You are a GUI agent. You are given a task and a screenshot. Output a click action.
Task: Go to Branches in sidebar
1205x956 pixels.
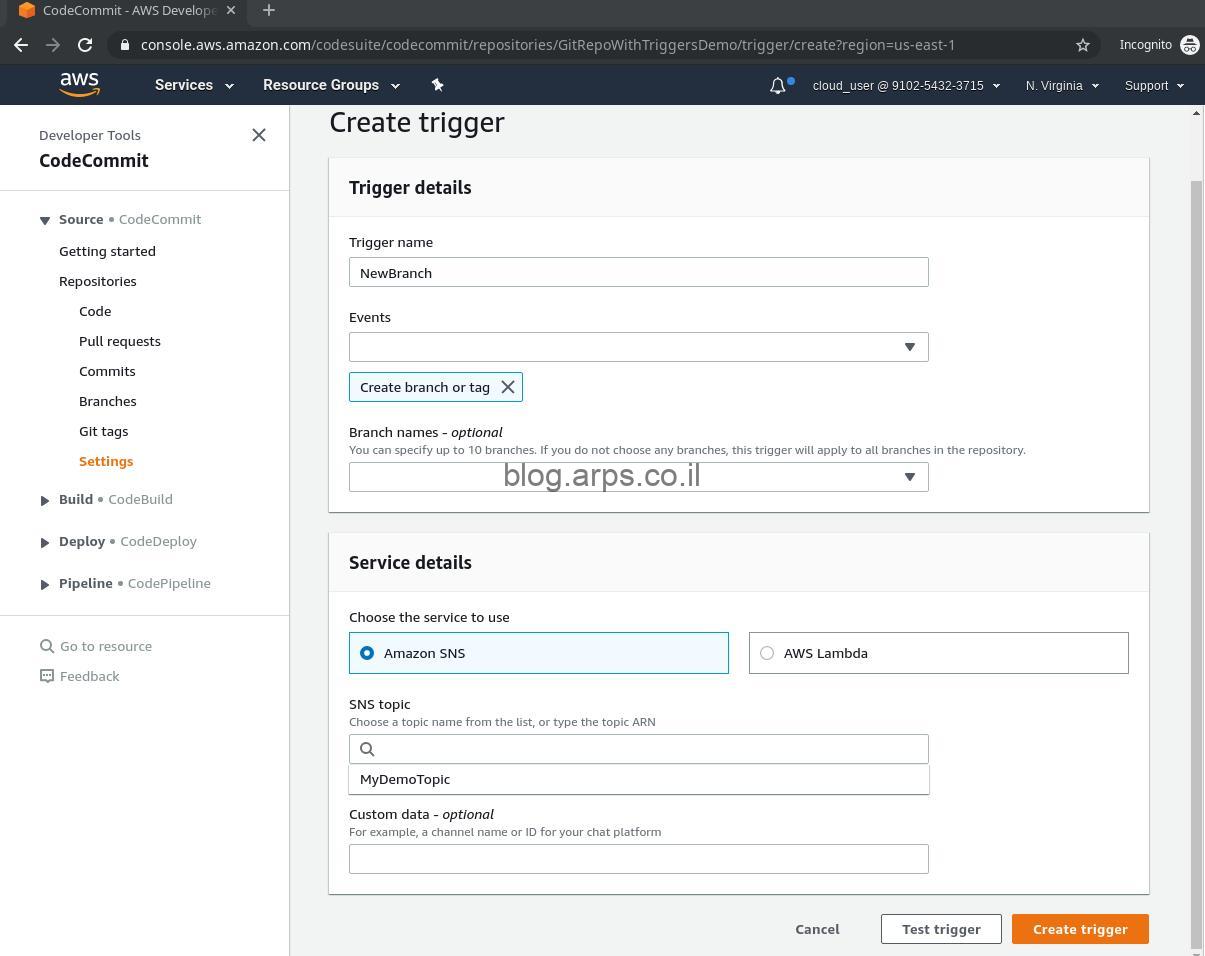point(108,401)
